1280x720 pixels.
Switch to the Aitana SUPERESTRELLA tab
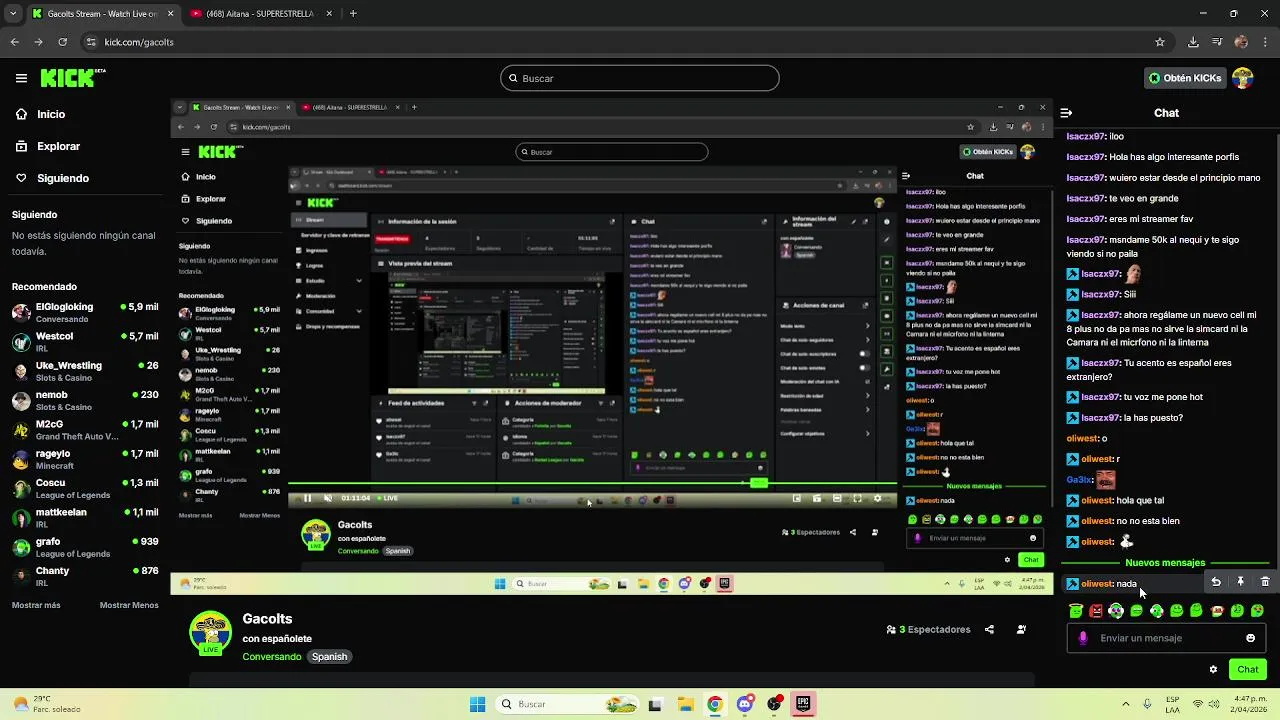(x=259, y=14)
